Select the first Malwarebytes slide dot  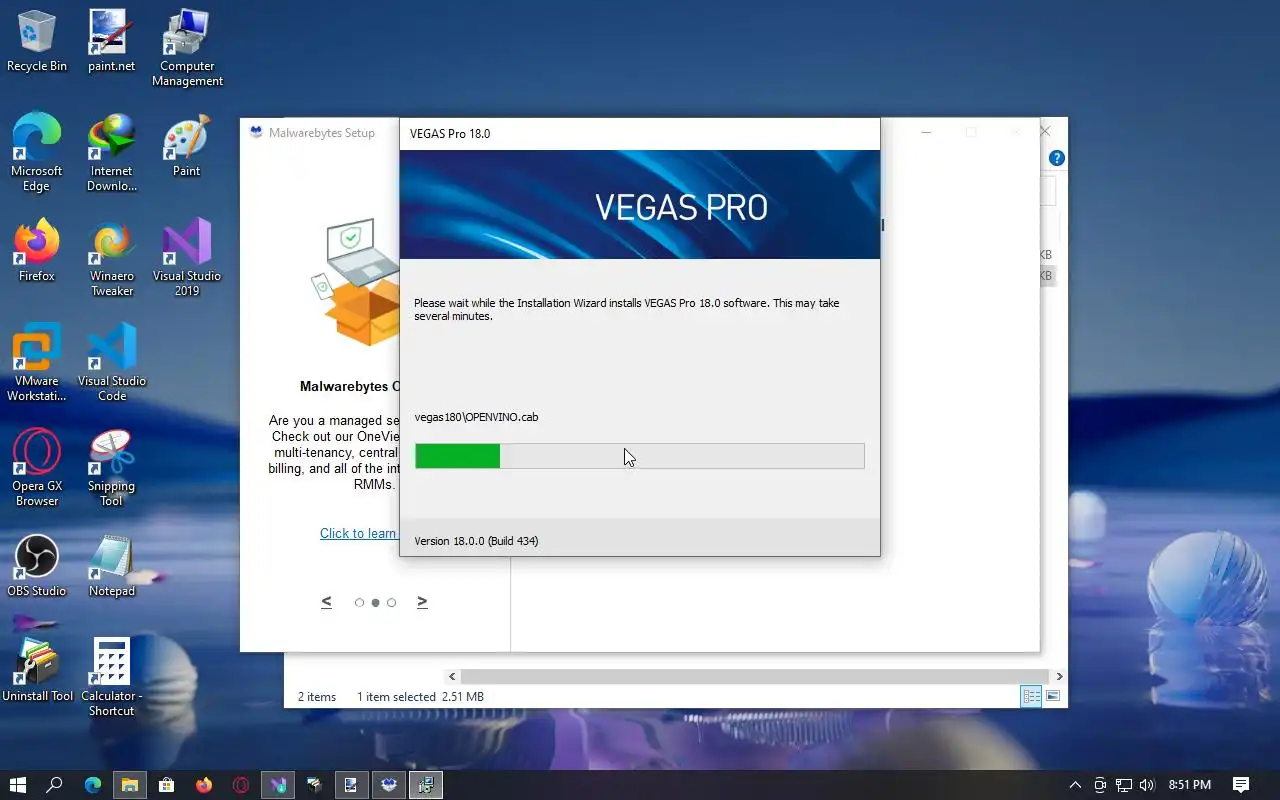pos(359,603)
